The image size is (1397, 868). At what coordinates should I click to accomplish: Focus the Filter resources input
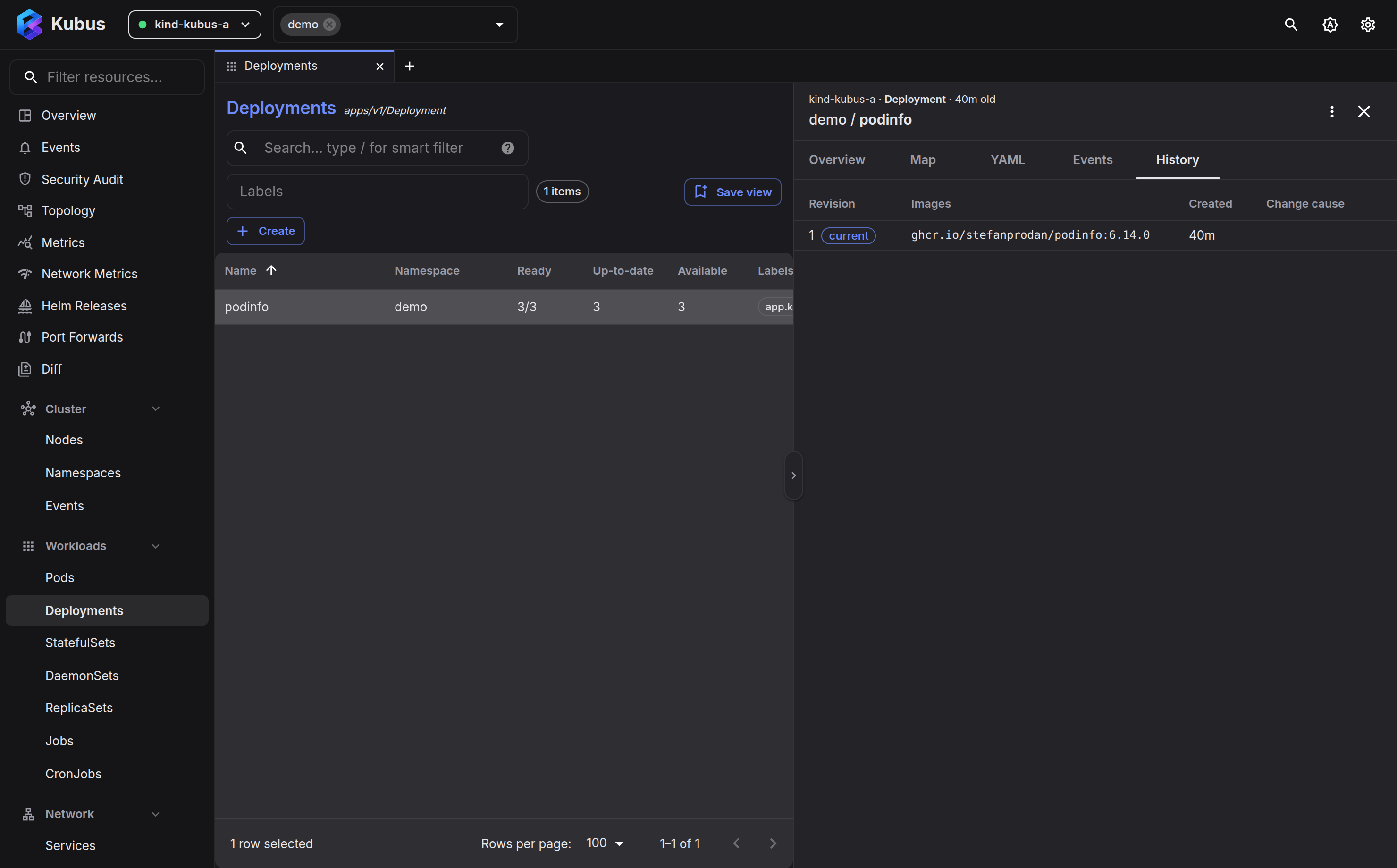point(107,77)
